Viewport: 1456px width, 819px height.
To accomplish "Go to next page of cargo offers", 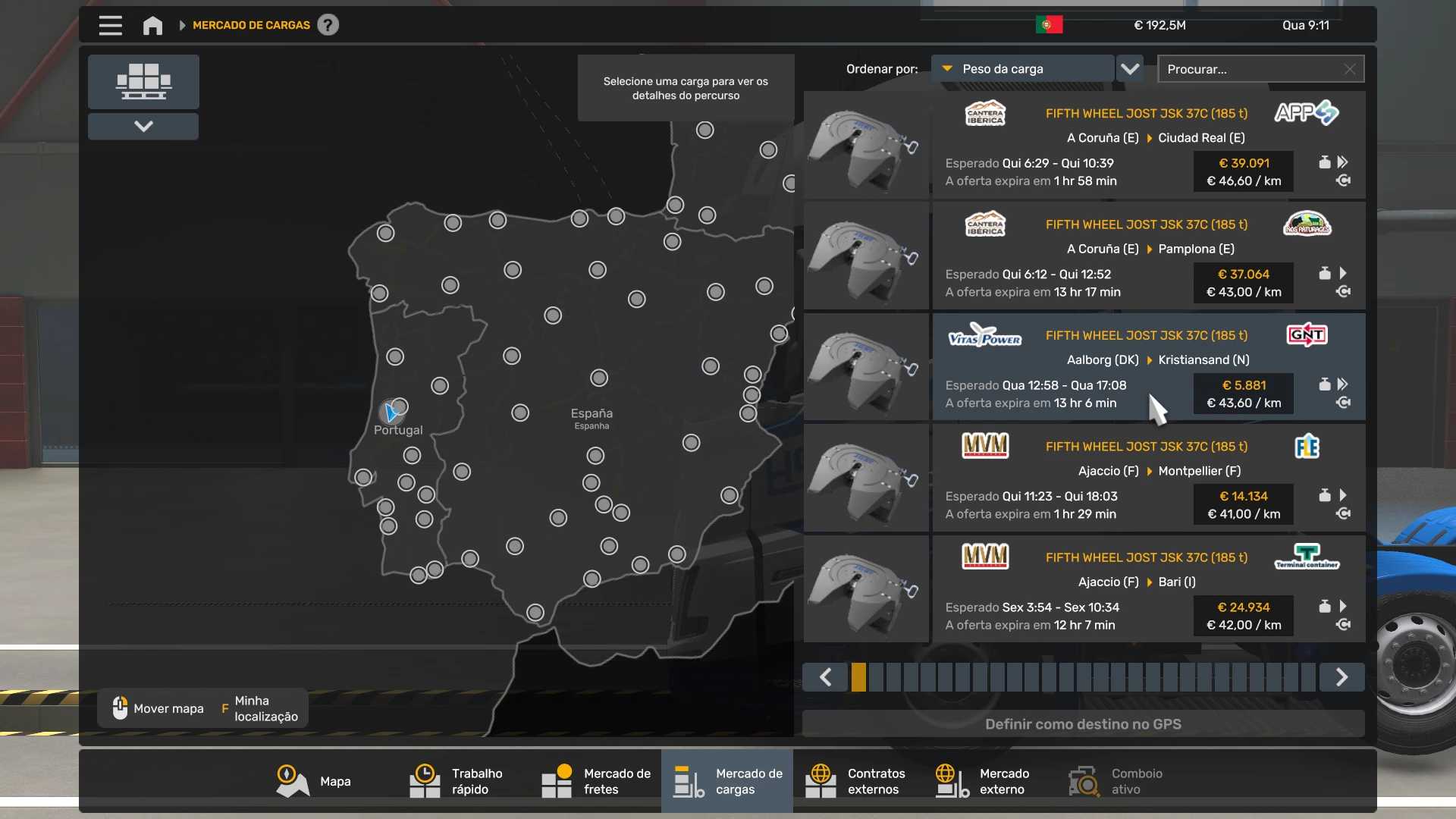I will point(1341,677).
